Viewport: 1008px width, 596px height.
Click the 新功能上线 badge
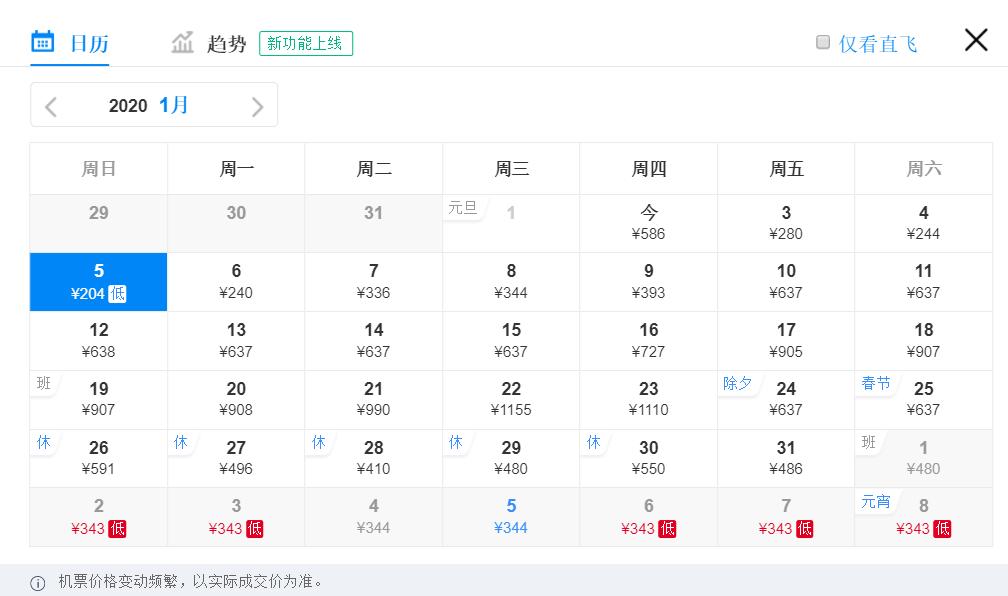click(x=306, y=43)
